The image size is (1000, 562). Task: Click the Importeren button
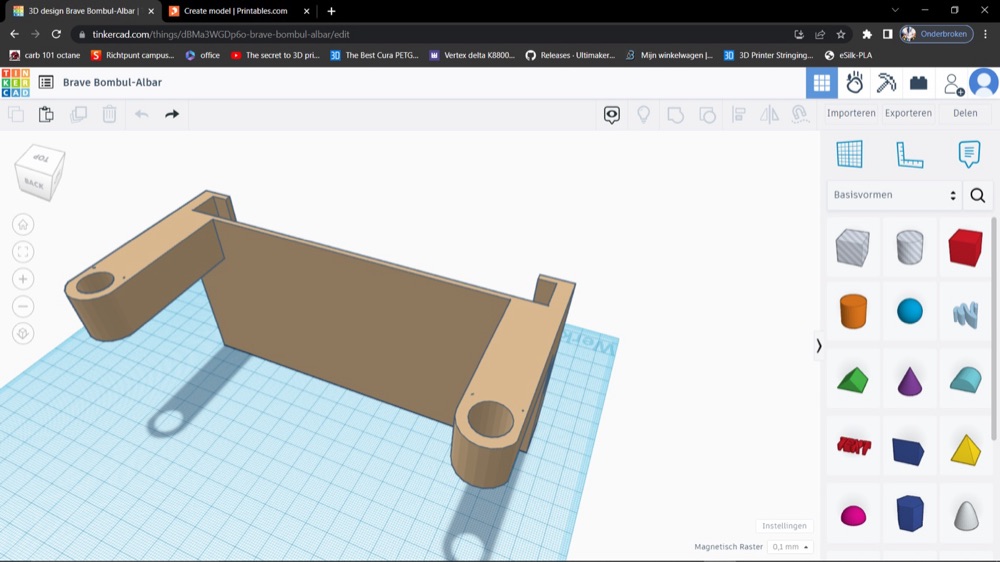point(851,113)
